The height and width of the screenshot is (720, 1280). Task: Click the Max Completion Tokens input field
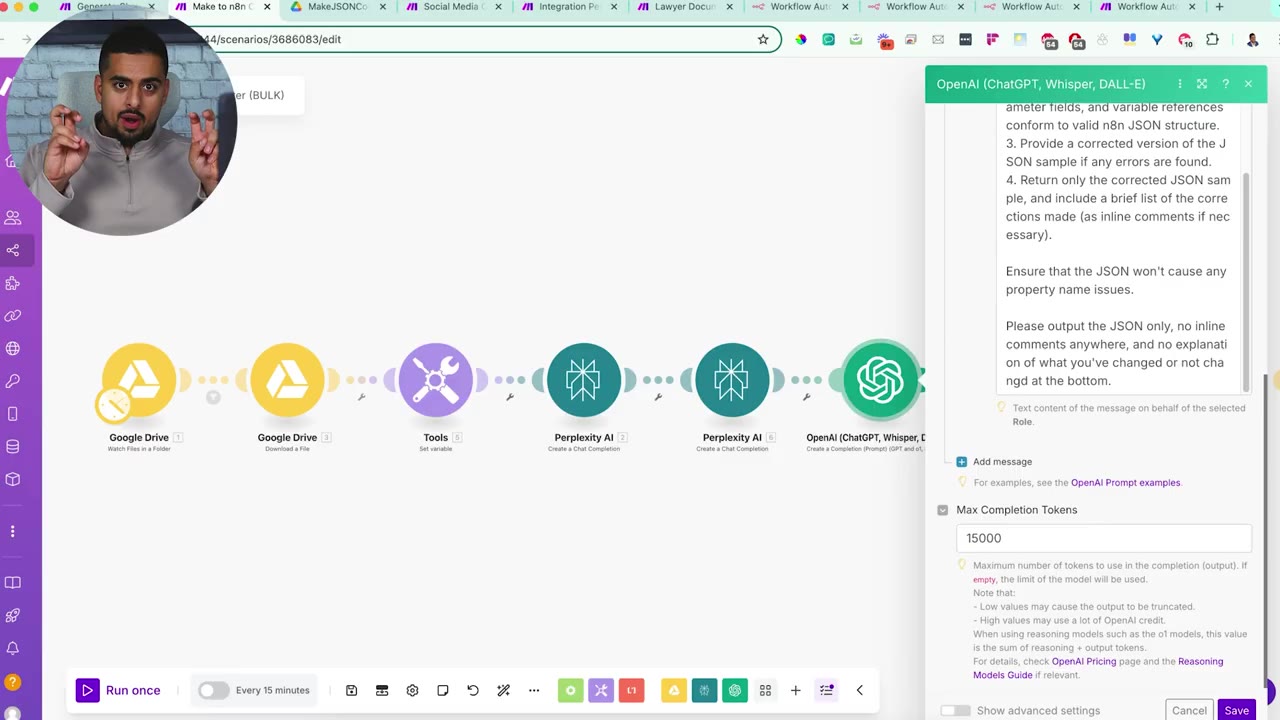coord(1104,538)
